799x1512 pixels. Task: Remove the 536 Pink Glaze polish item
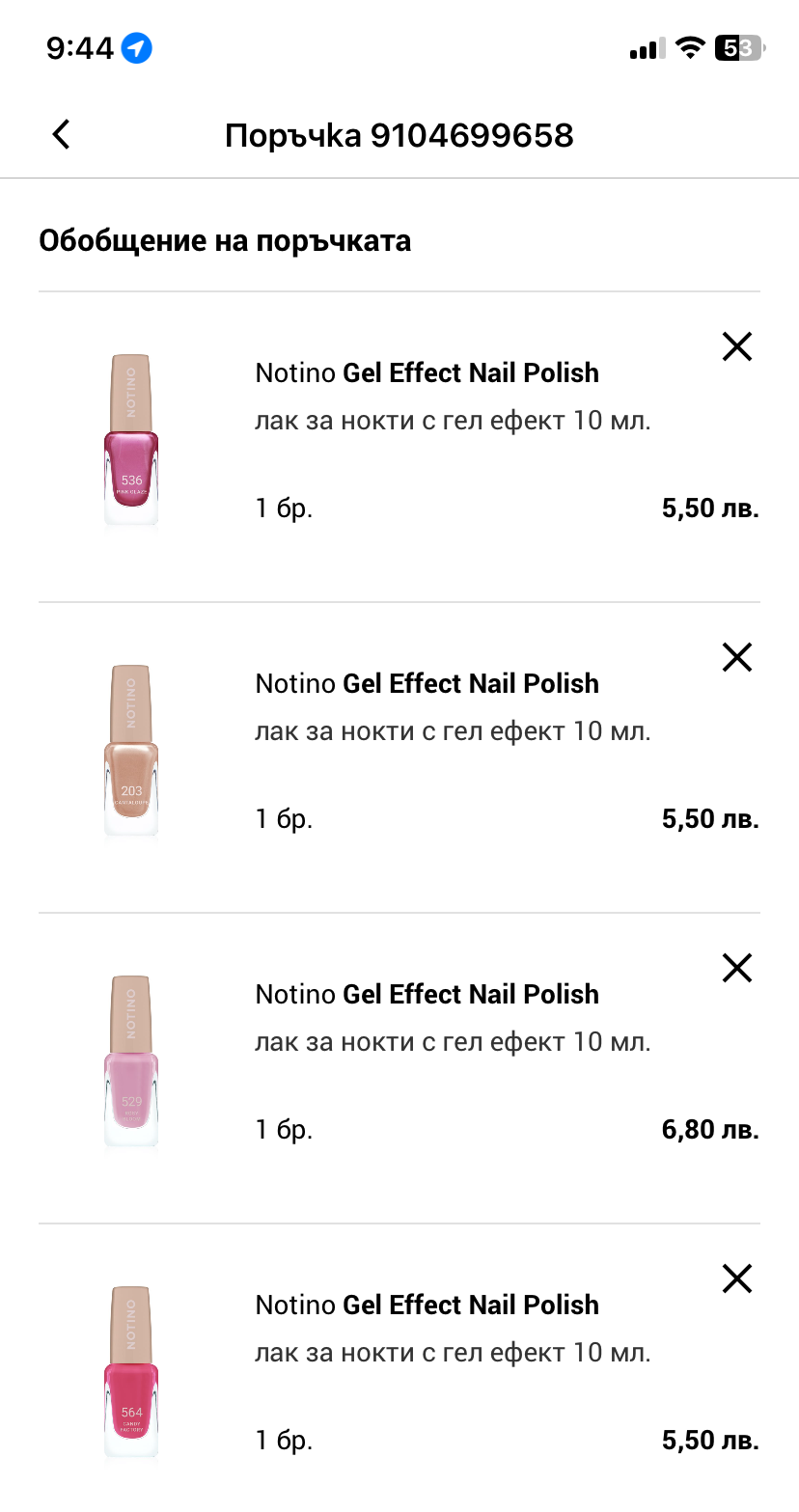click(x=736, y=346)
